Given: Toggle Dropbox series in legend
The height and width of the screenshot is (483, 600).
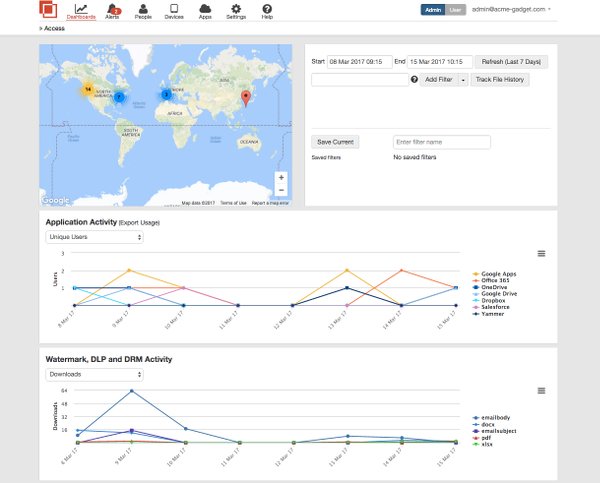Looking at the screenshot, I should (489, 300).
